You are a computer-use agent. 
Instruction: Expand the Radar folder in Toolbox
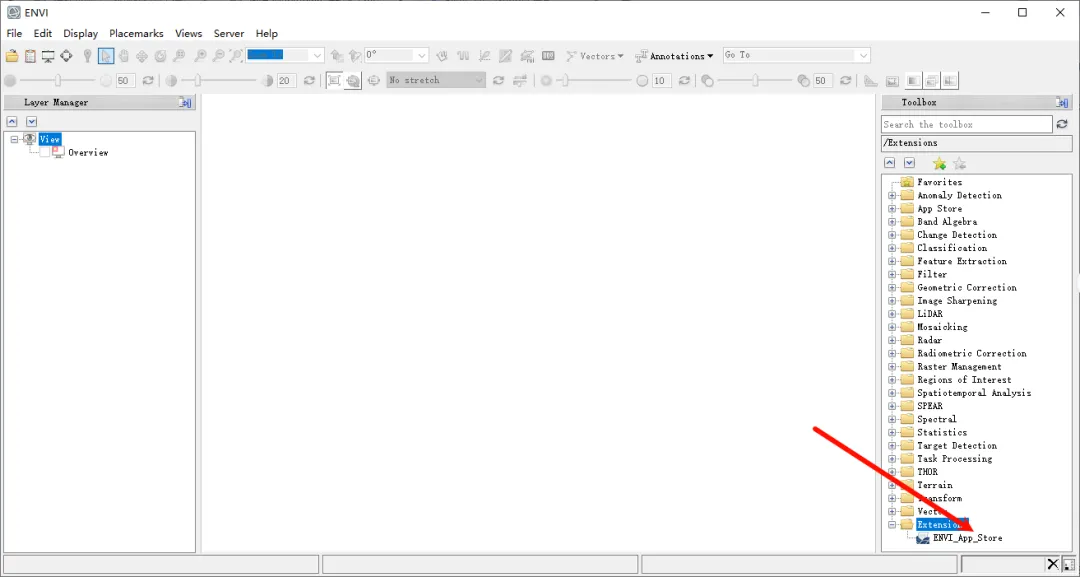coord(892,340)
